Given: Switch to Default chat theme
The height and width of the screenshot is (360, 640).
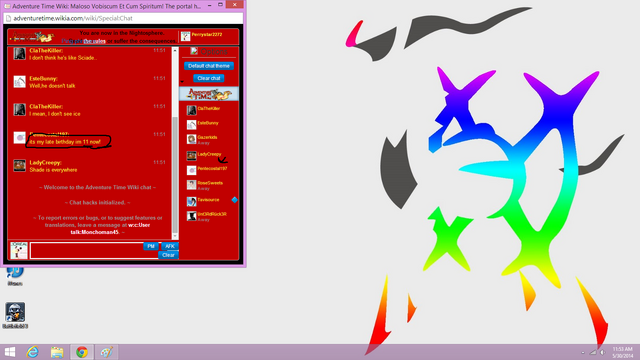Looking at the screenshot, I should pyautogui.click(x=209, y=66).
